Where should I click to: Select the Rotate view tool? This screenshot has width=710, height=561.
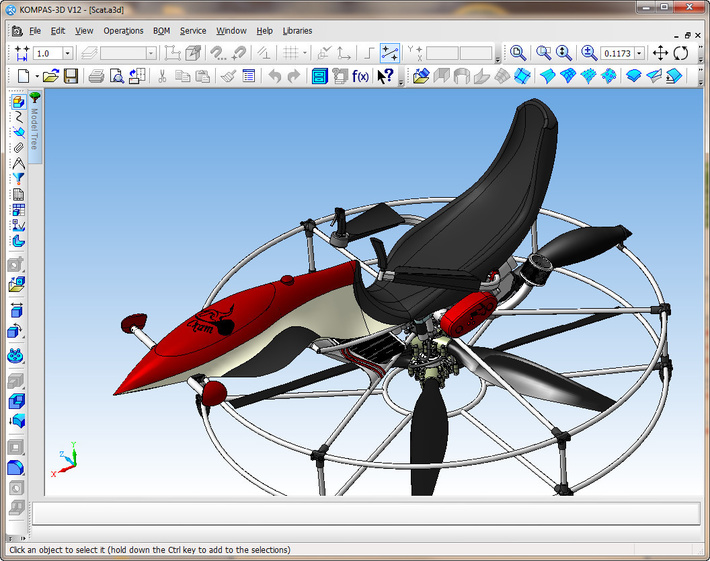pos(681,53)
